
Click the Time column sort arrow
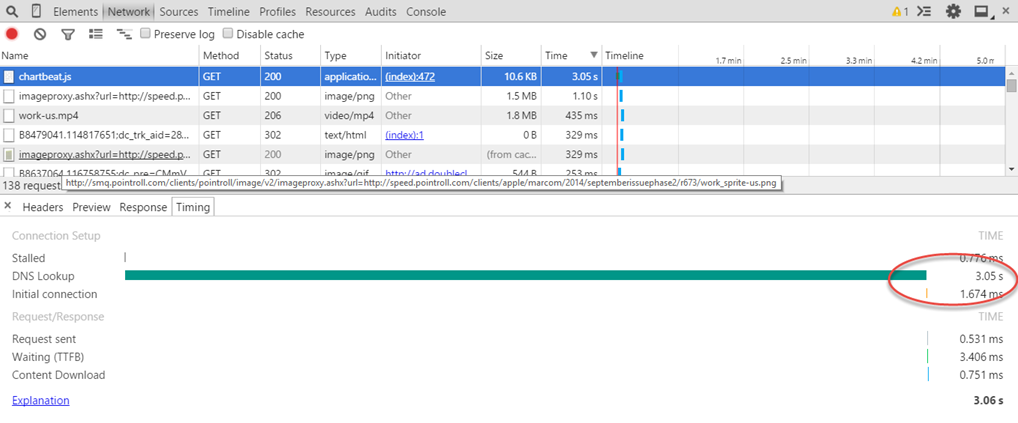click(594, 56)
